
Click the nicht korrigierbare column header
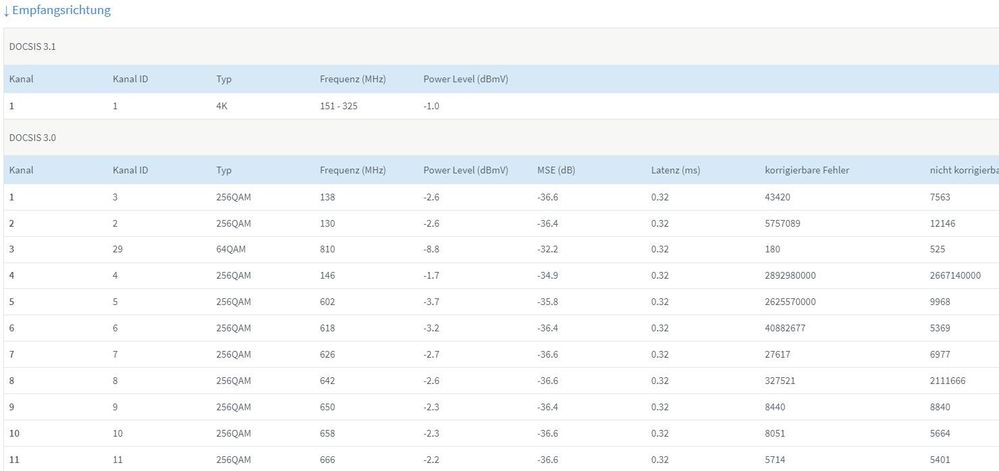click(964, 170)
